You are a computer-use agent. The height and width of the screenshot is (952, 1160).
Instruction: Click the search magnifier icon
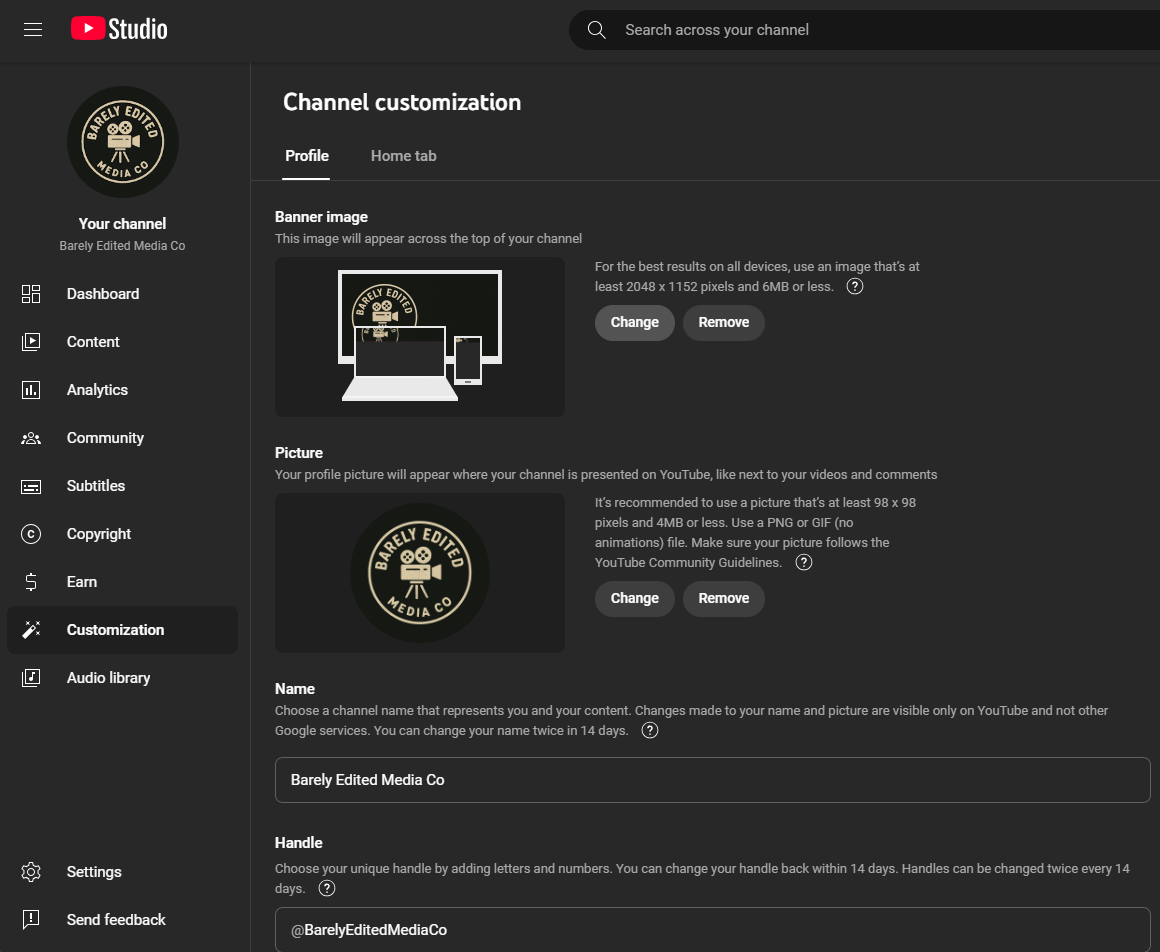pos(597,30)
